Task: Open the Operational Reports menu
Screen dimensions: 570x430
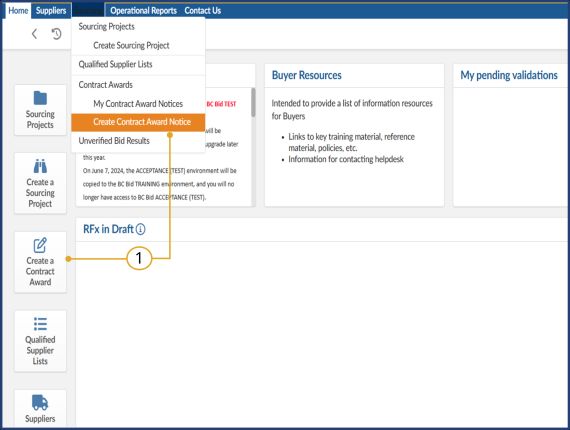Action: click(x=144, y=11)
